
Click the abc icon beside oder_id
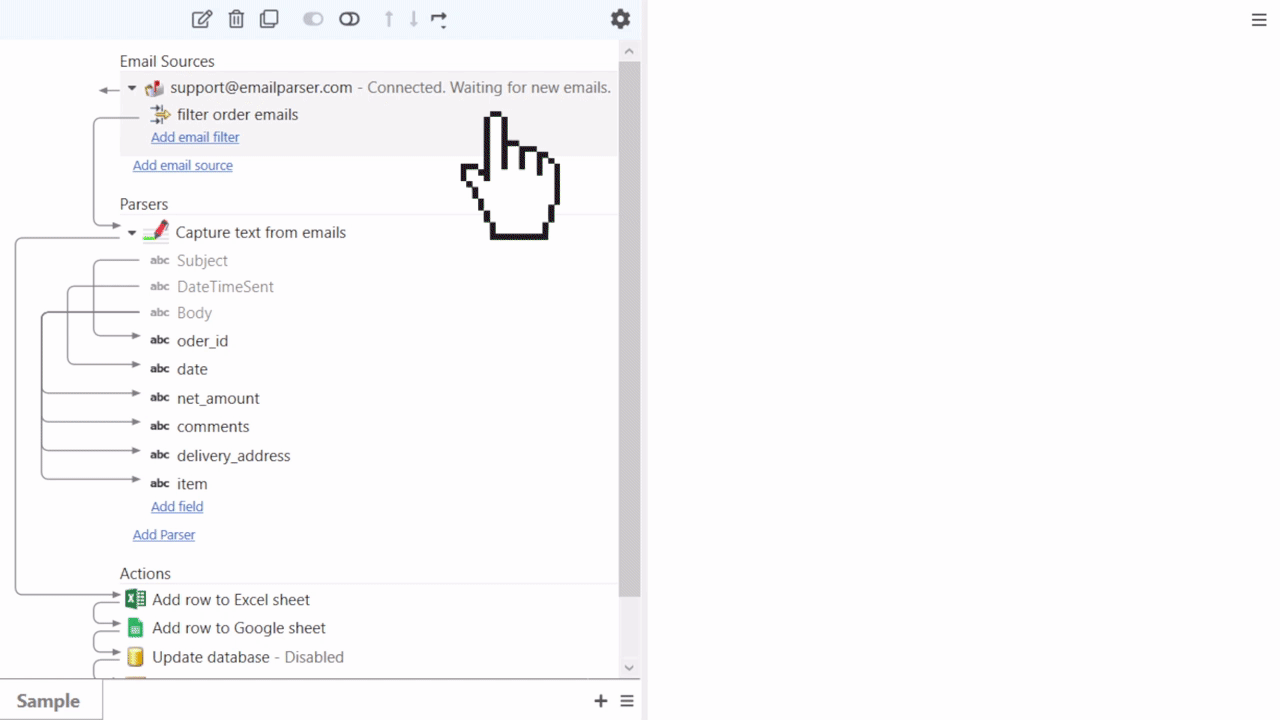pyautogui.click(x=160, y=341)
